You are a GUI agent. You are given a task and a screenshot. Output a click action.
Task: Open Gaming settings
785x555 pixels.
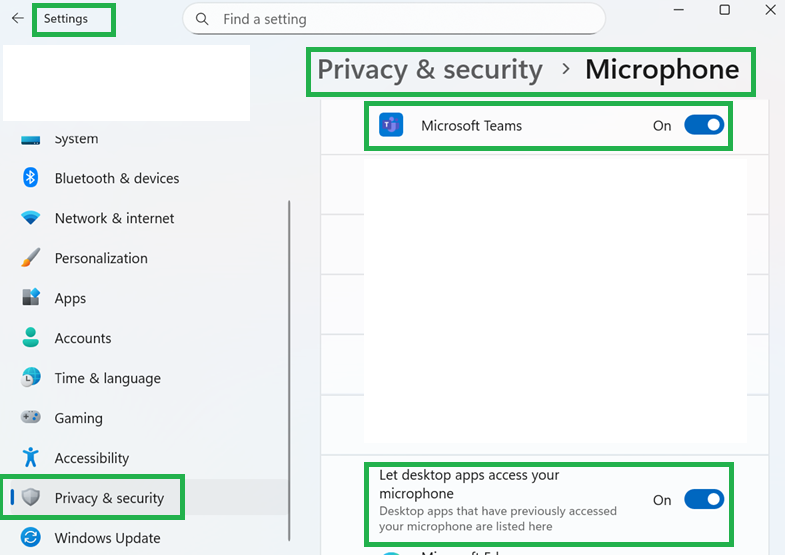[79, 418]
